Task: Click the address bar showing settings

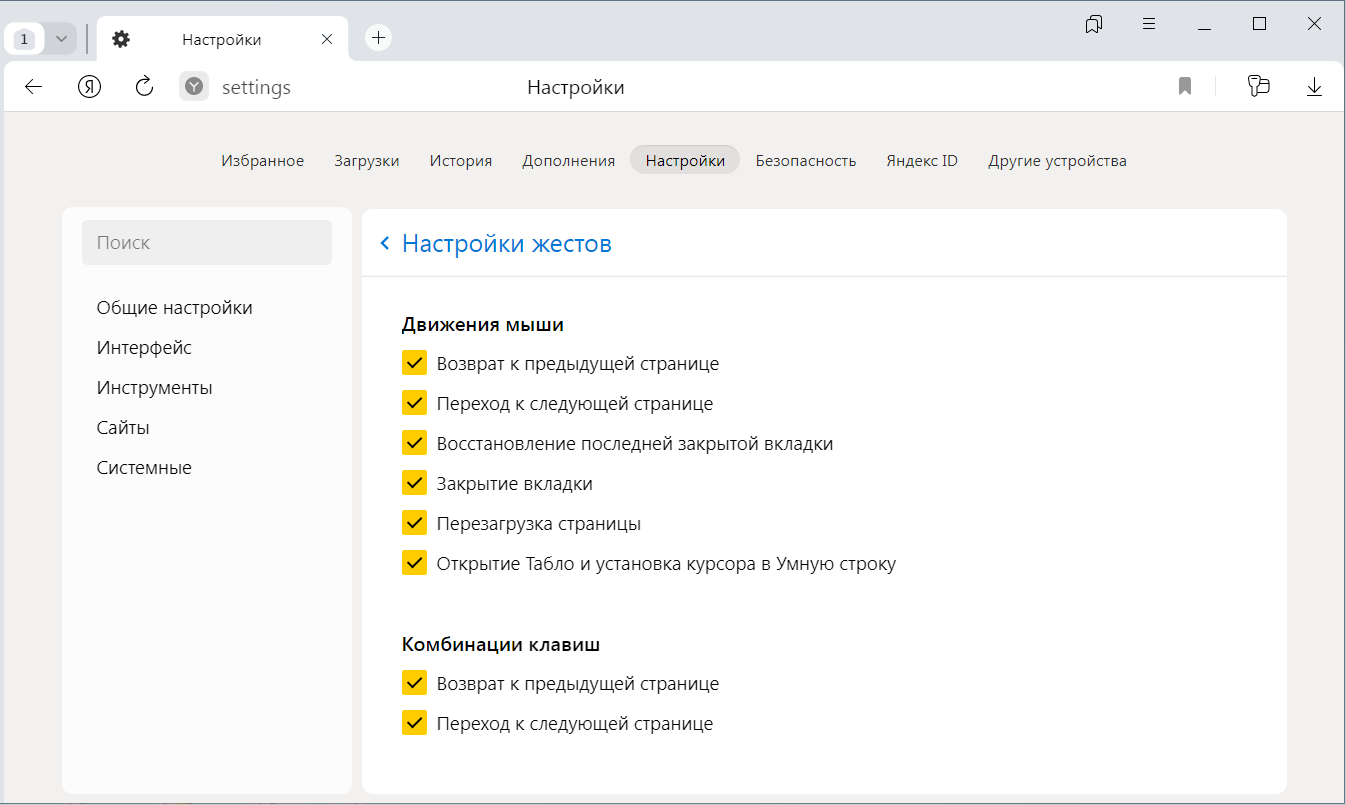Action: pos(256,88)
